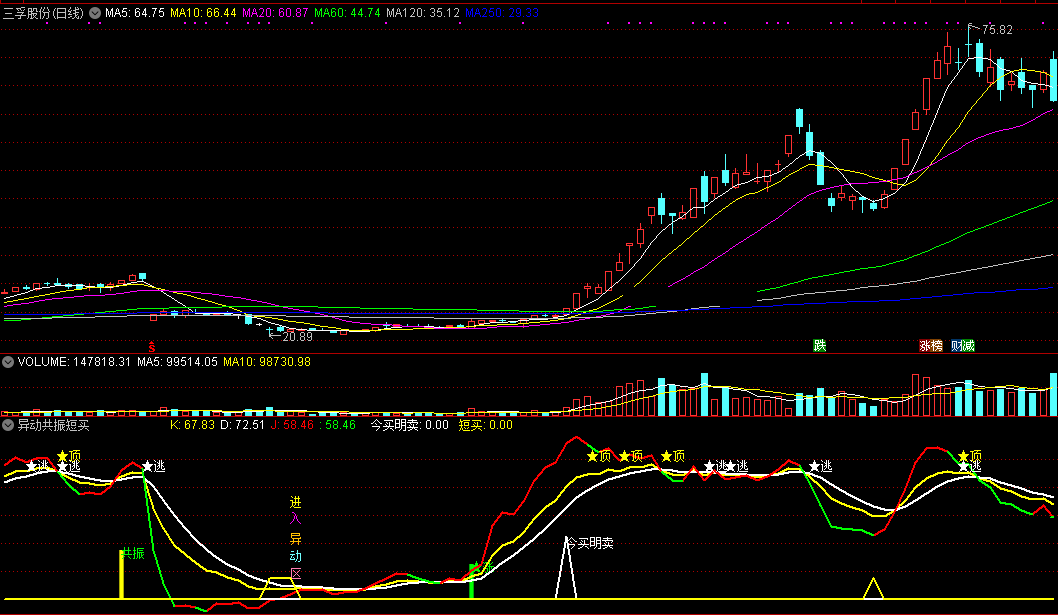Click the yellow 共振 vertical bar
The image size is (1058, 615).
(x=121, y=574)
